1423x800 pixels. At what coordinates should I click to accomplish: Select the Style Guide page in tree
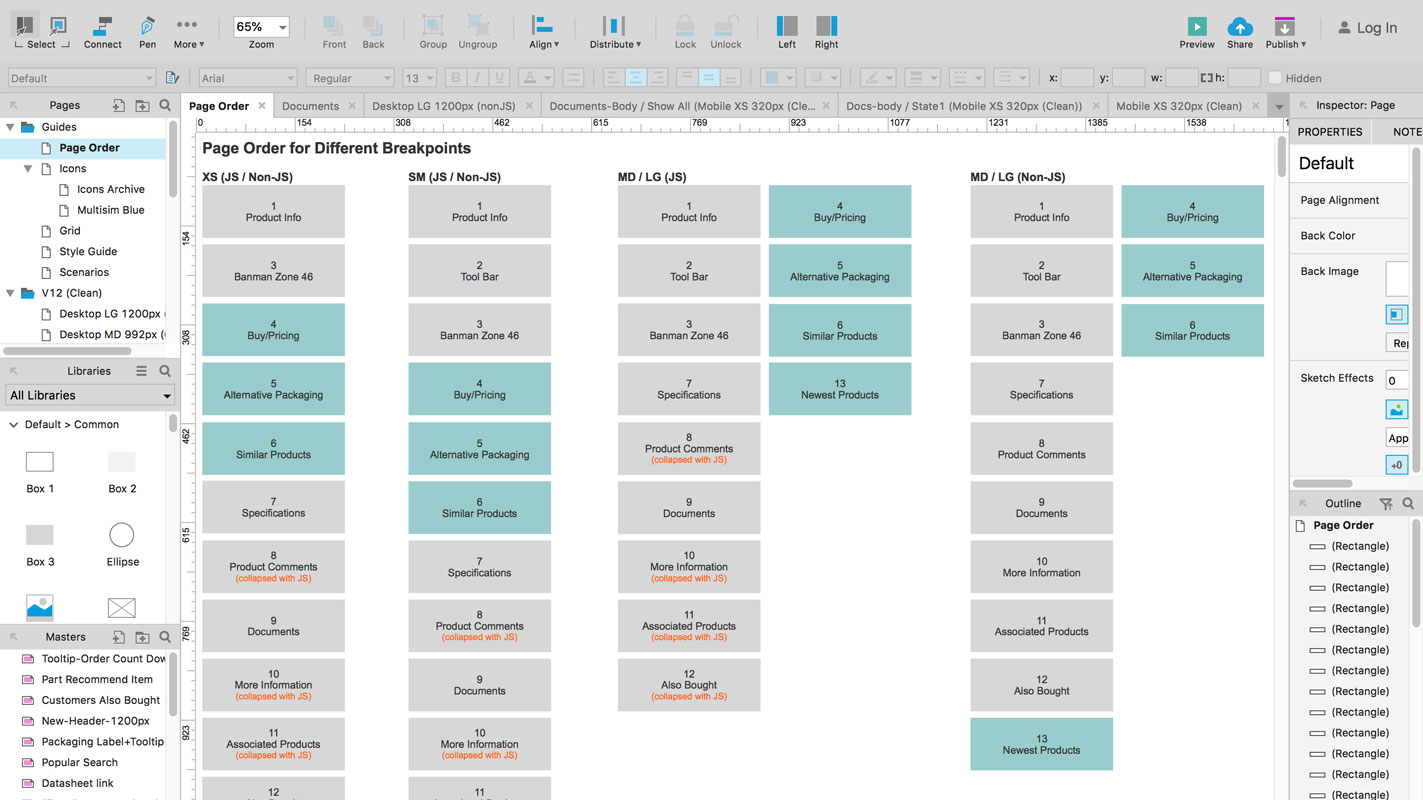88,252
